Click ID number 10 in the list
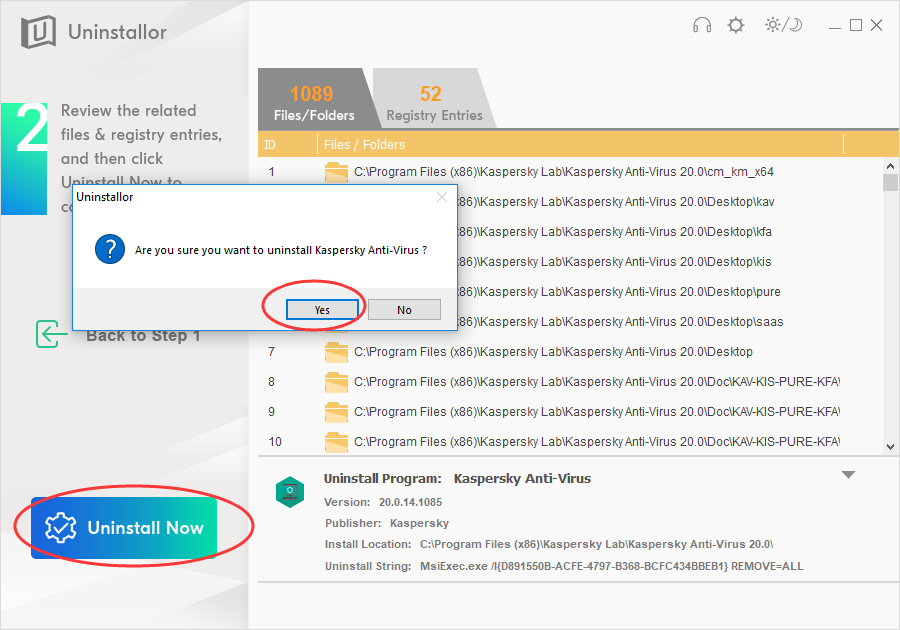Viewport: 900px width, 630px height. 275,442
